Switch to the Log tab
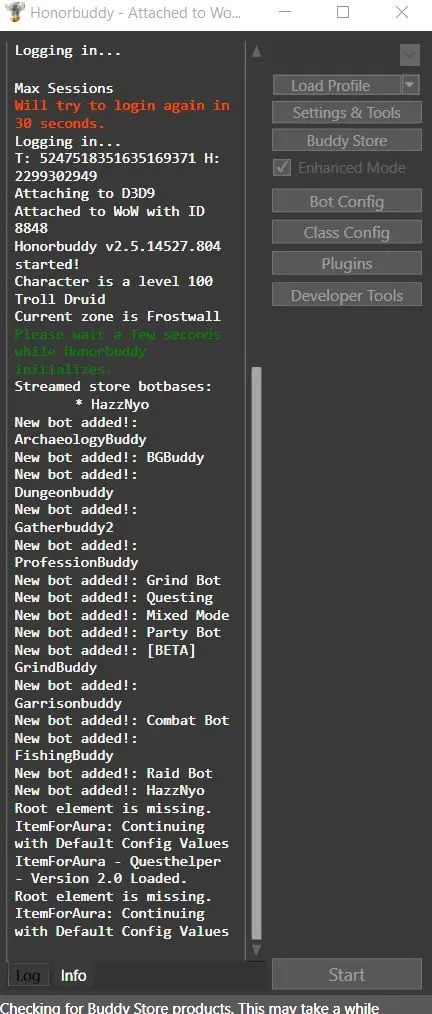Viewport: 432px width, 1014px height. [28, 976]
